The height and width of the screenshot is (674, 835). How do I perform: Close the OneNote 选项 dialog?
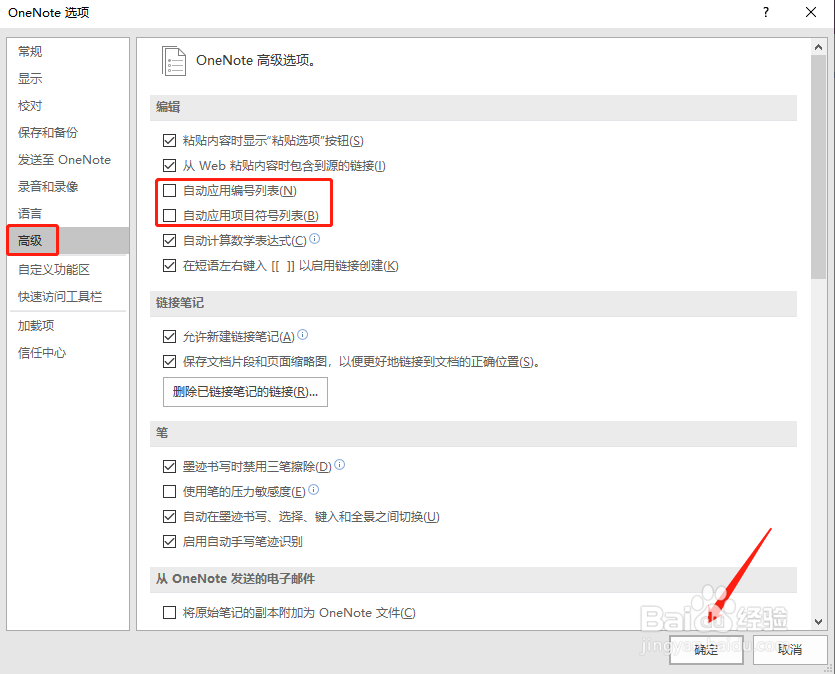[811, 12]
